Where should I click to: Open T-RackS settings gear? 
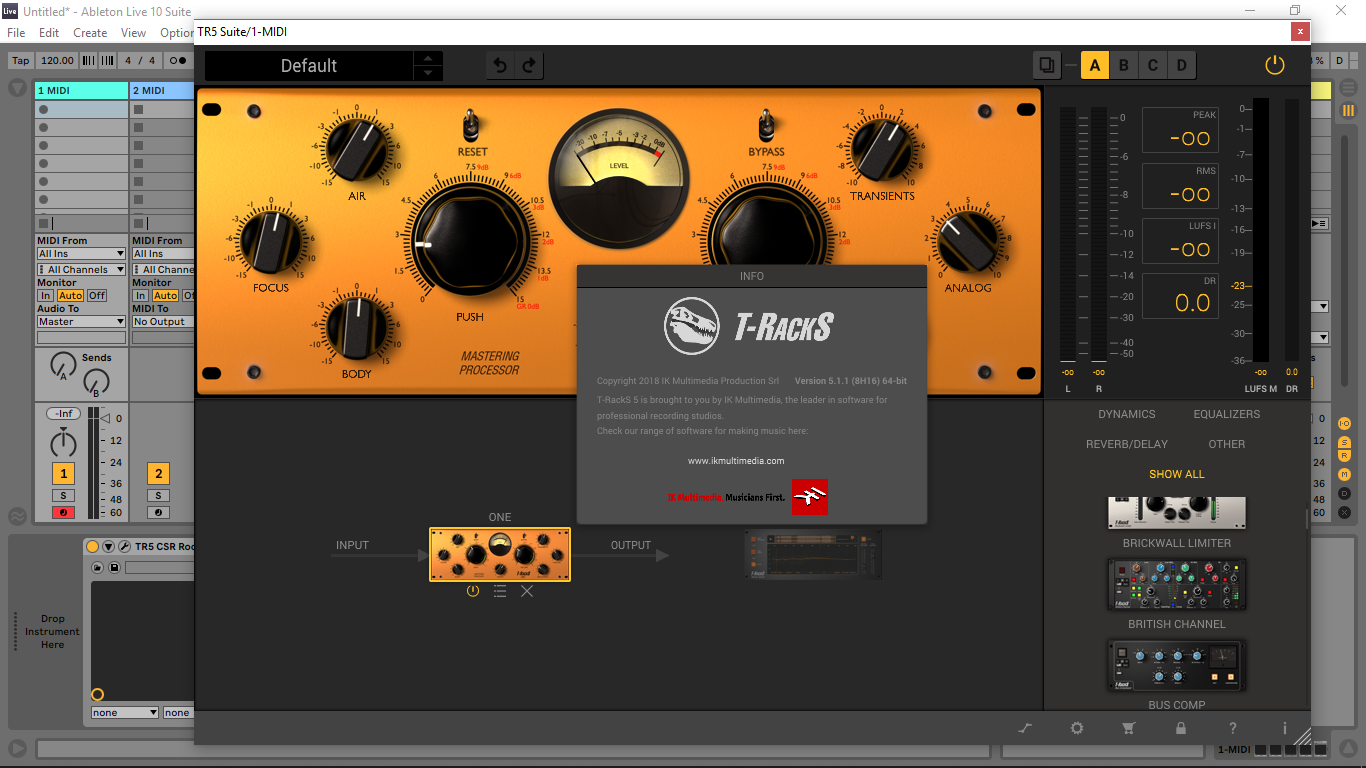(1077, 728)
